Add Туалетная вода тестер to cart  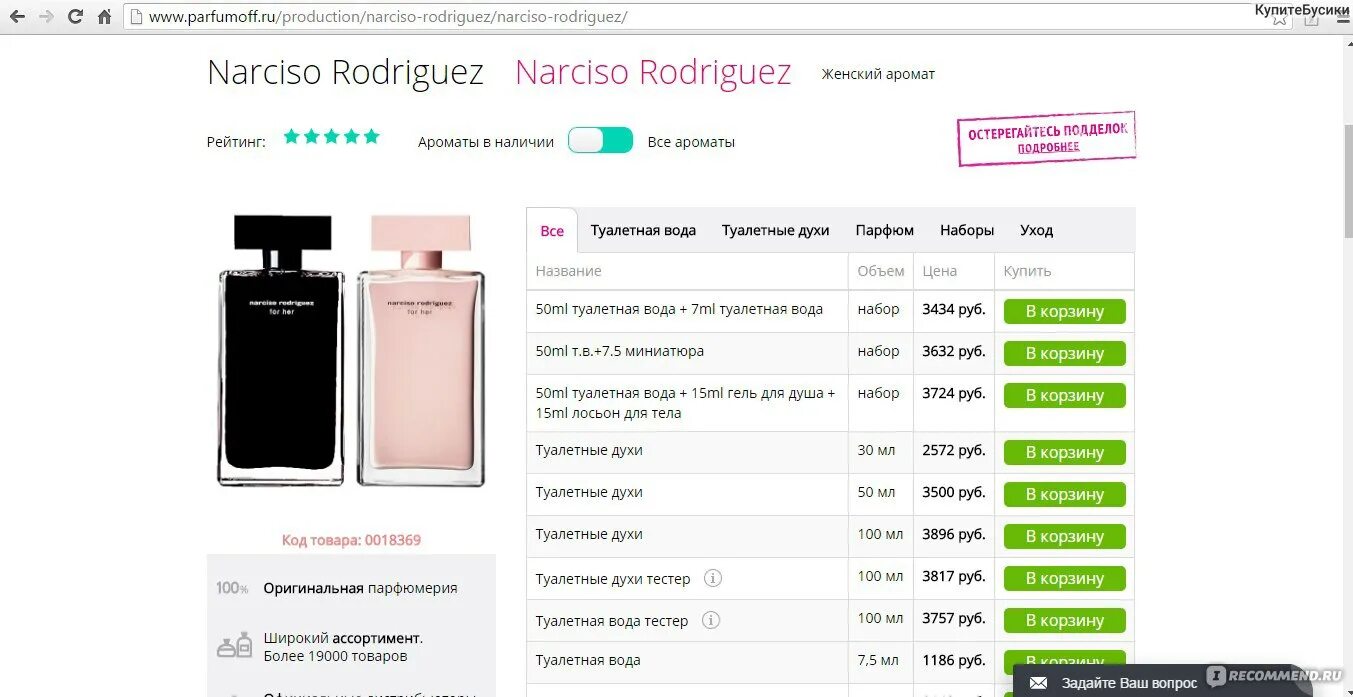[1065, 621]
